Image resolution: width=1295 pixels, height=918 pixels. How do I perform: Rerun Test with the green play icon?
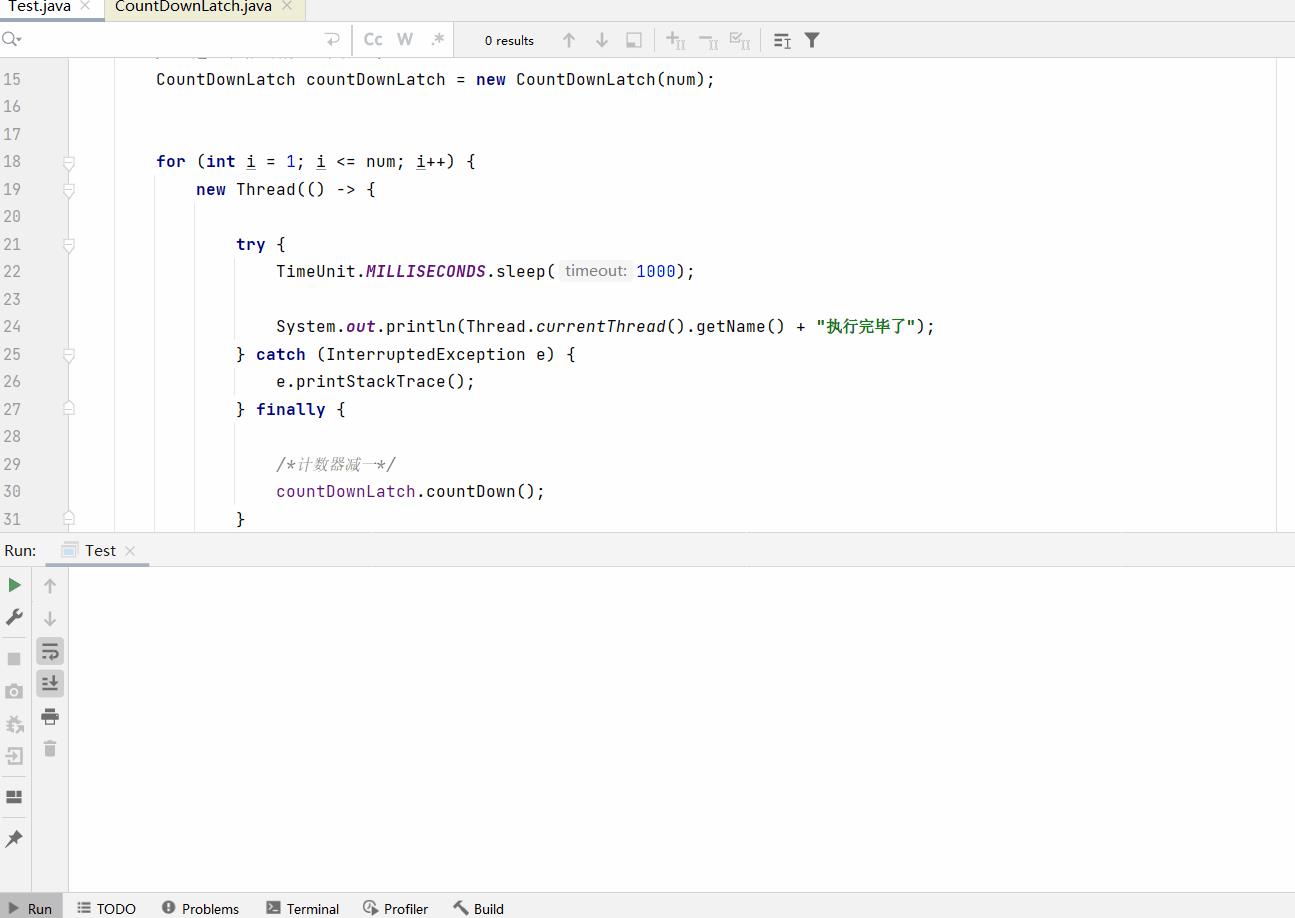coord(14,585)
